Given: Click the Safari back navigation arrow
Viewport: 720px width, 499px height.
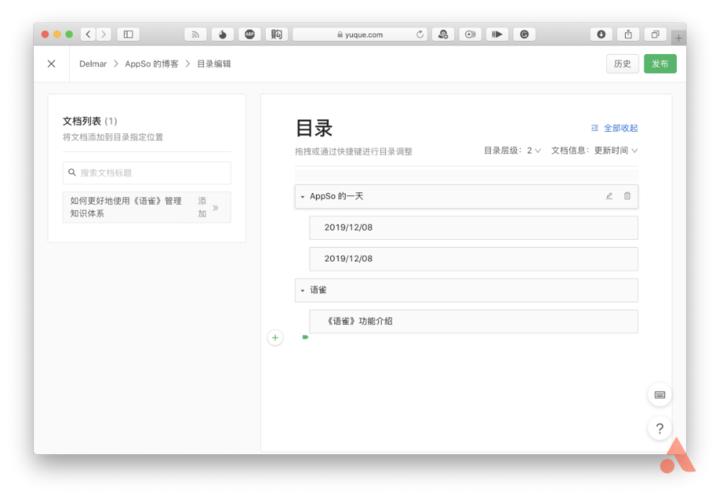Looking at the screenshot, I should click(88, 34).
